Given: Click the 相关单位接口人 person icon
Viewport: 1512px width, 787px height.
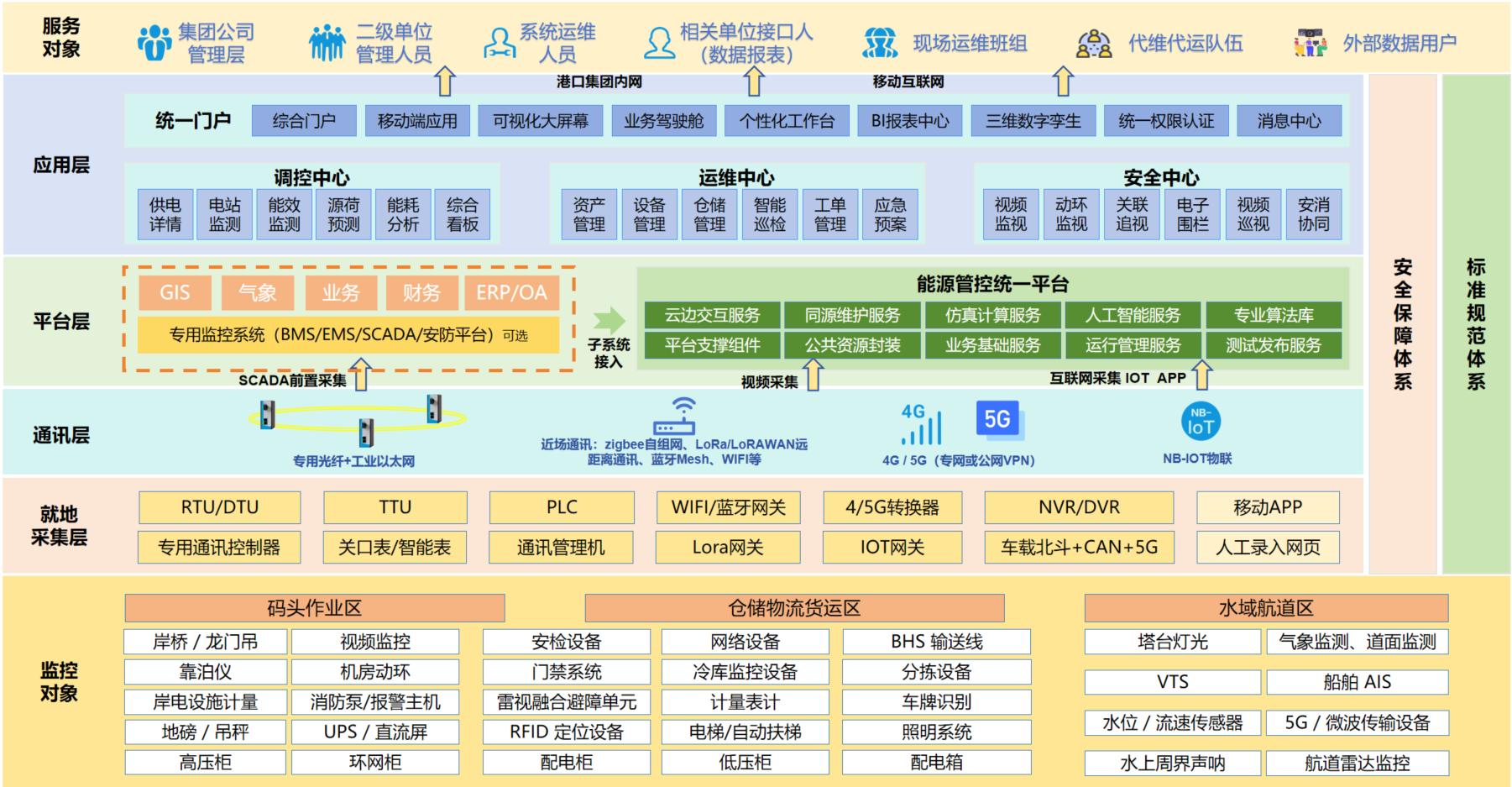Looking at the screenshot, I should click(659, 43).
